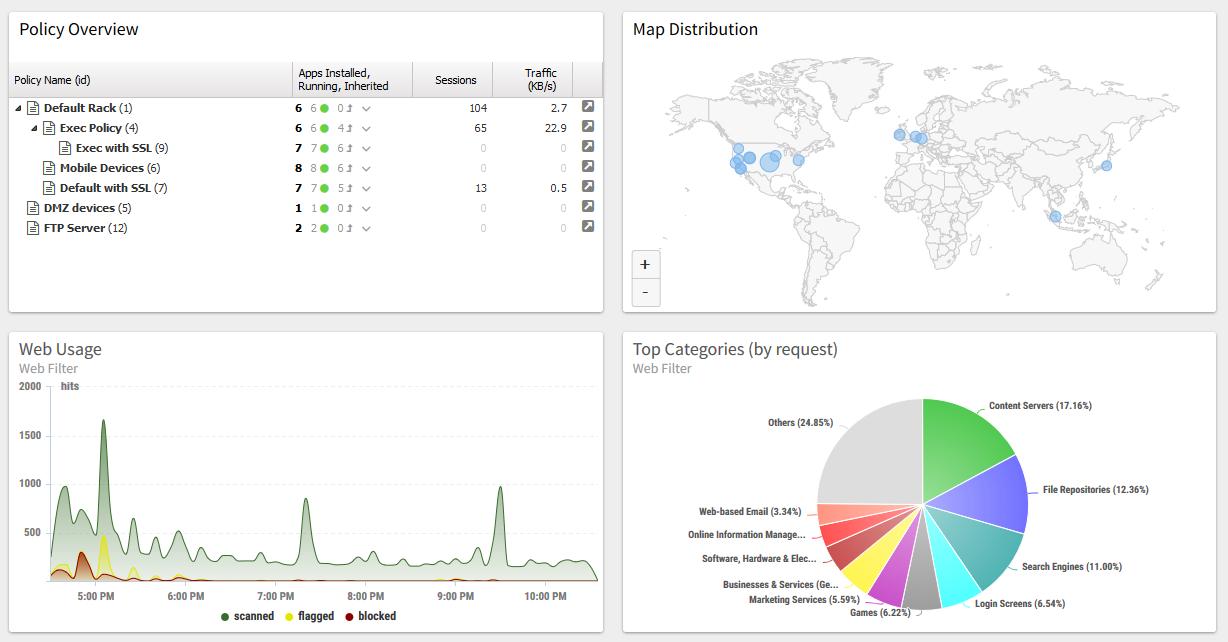The height and width of the screenshot is (642, 1228).
Task: Click traffic value 22.9 for Exec Policy
Action: (x=556, y=128)
